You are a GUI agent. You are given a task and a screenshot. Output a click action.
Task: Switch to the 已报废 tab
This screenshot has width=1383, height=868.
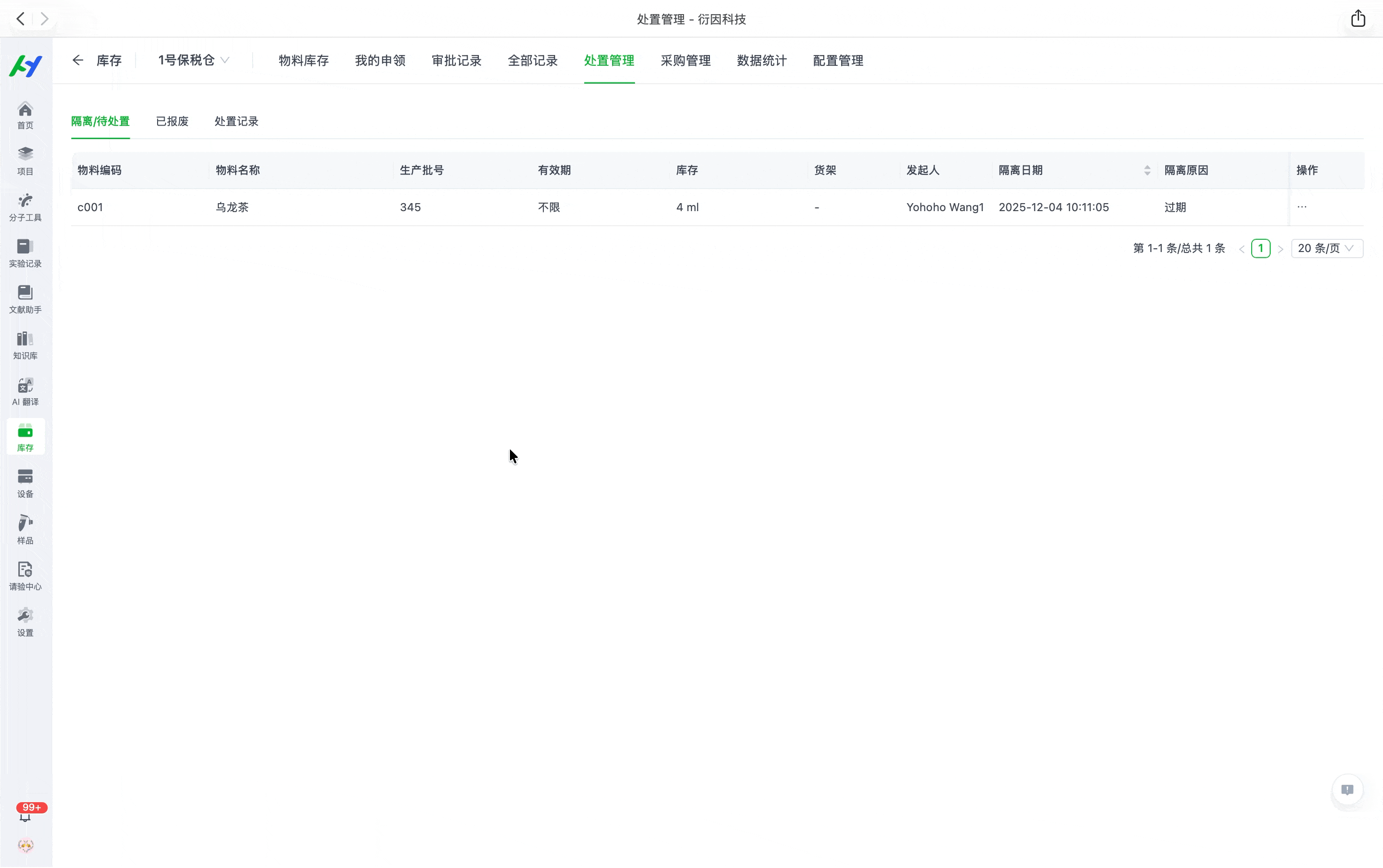point(172,121)
